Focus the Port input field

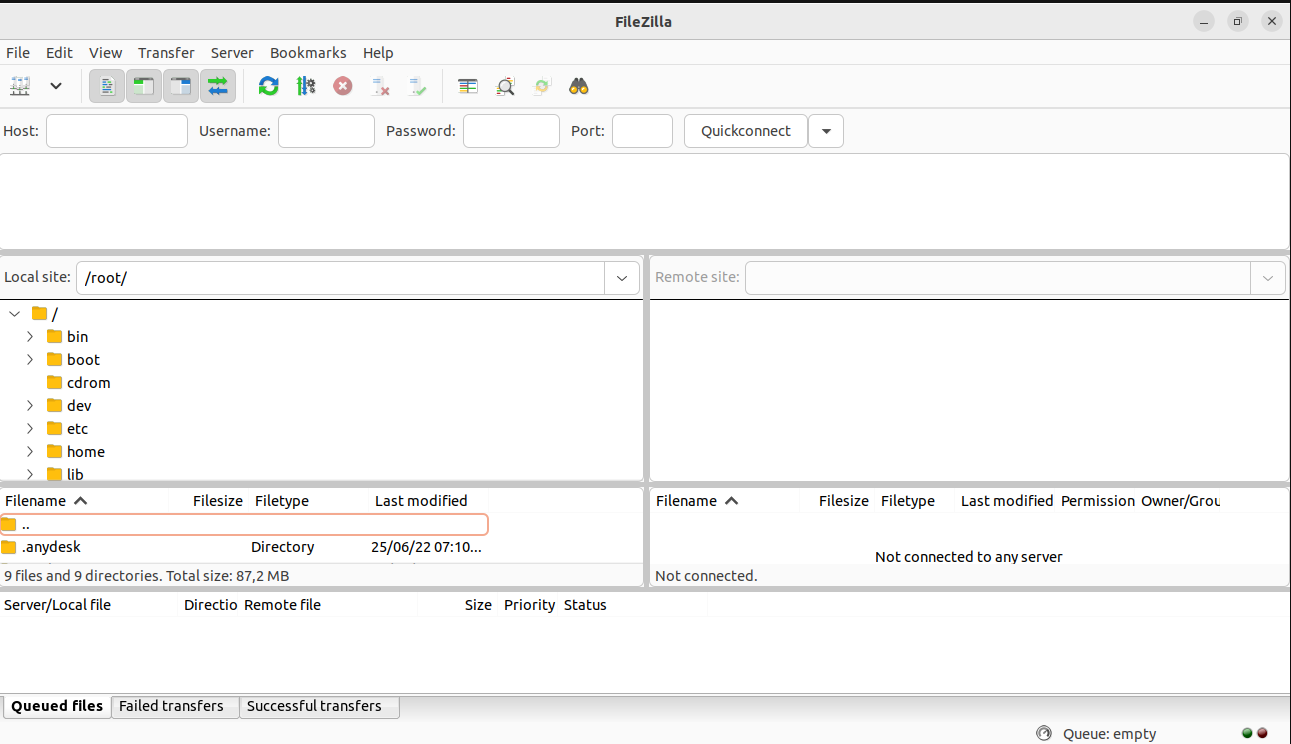pos(642,131)
